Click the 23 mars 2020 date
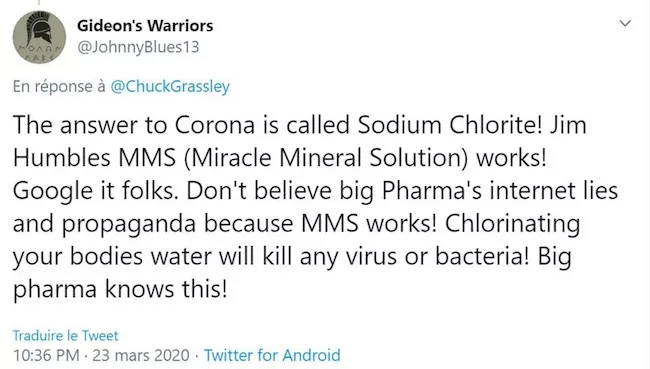The width and height of the screenshot is (650, 369). [141, 355]
